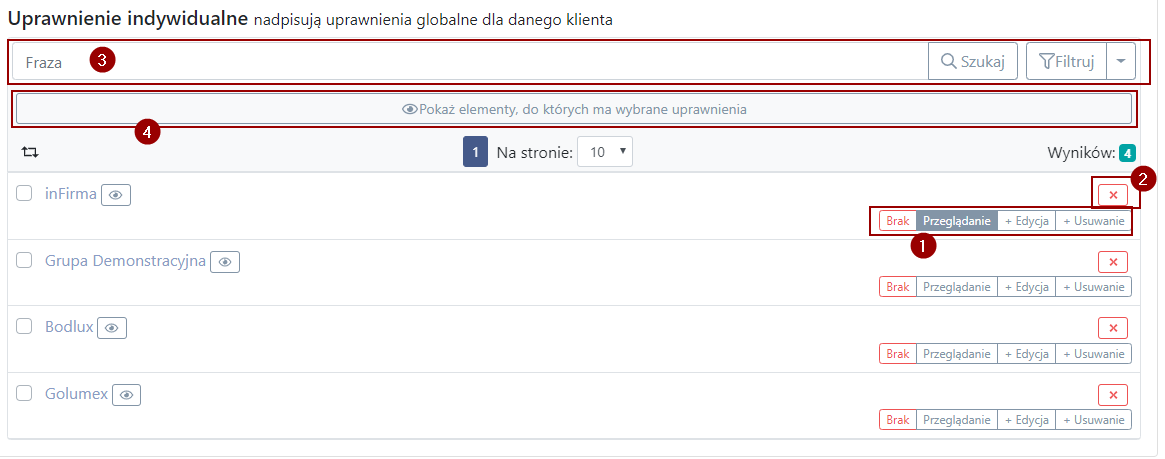The width and height of the screenshot is (1165, 459).
Task: Click the eye icon beside Grupa Demonstracyjna
Action: pos(225,261)
